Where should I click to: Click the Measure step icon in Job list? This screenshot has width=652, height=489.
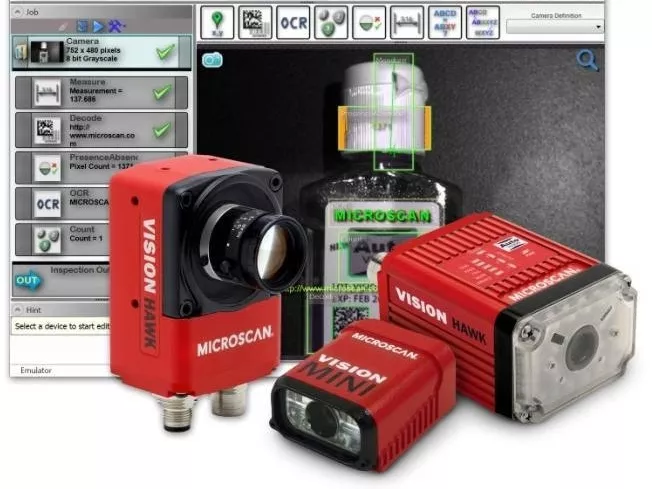coord(47,92)
